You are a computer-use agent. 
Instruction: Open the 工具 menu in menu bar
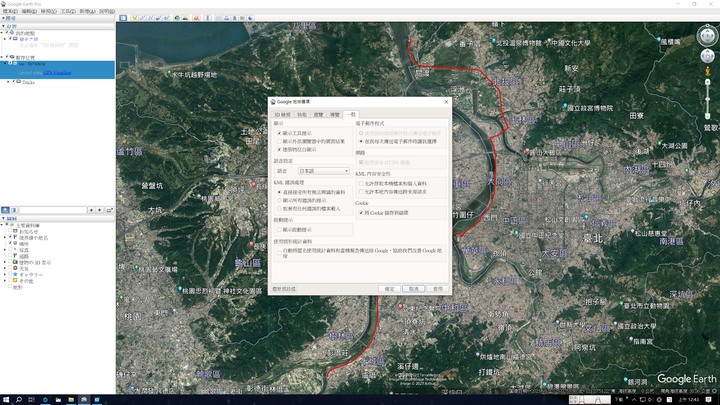[68, 11]
